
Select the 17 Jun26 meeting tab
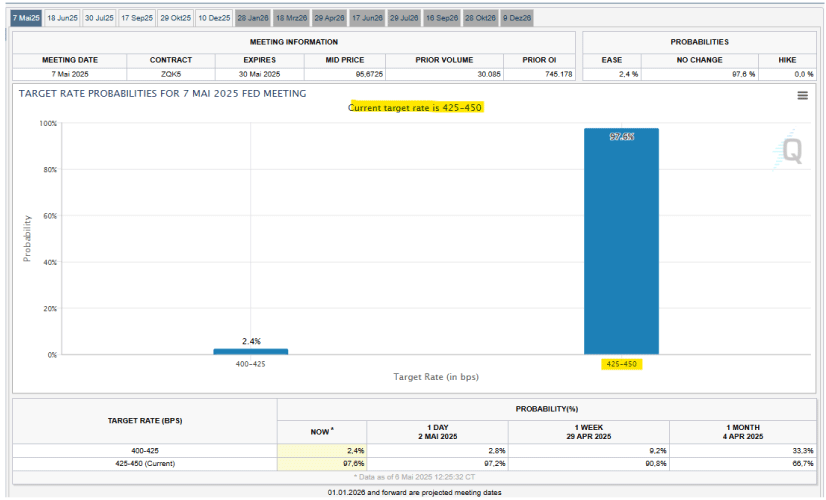point(367,18)
